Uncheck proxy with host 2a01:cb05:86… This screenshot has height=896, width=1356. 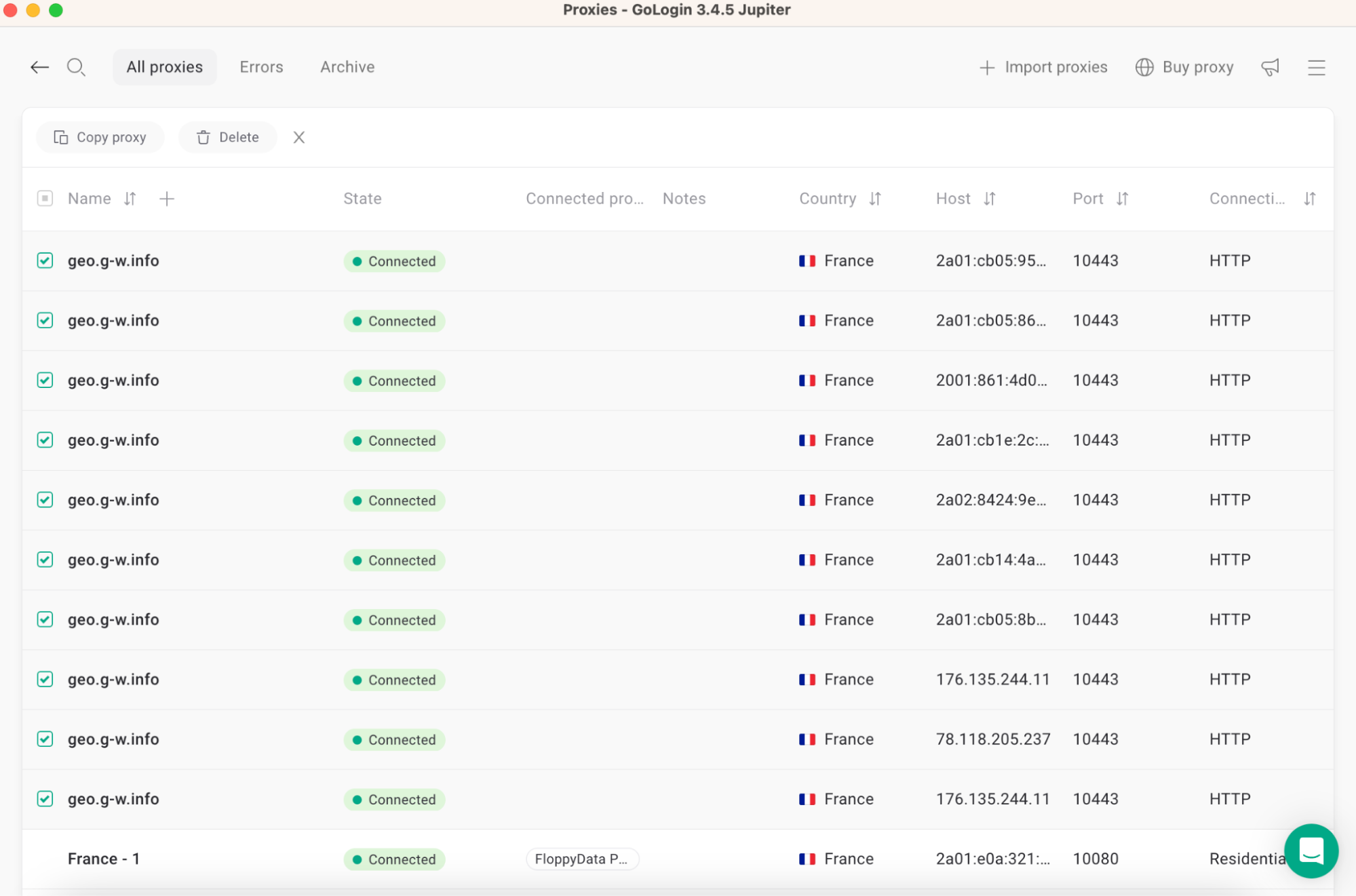45,320
